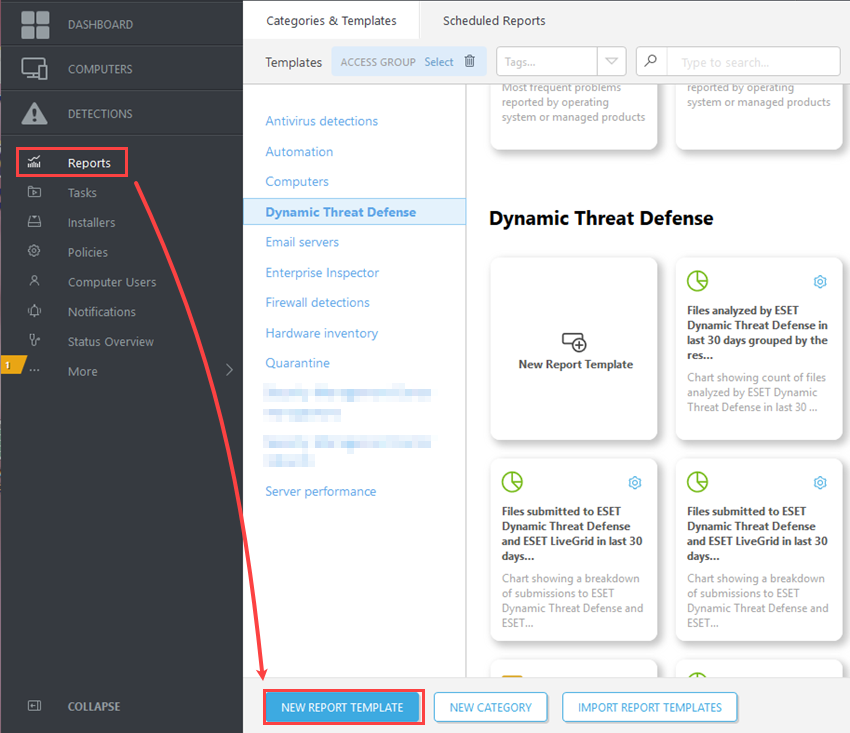The height and width of the screenshot is (733, 850).
Task: Click the Access Group Select link
Action: (x=439, y=62)
